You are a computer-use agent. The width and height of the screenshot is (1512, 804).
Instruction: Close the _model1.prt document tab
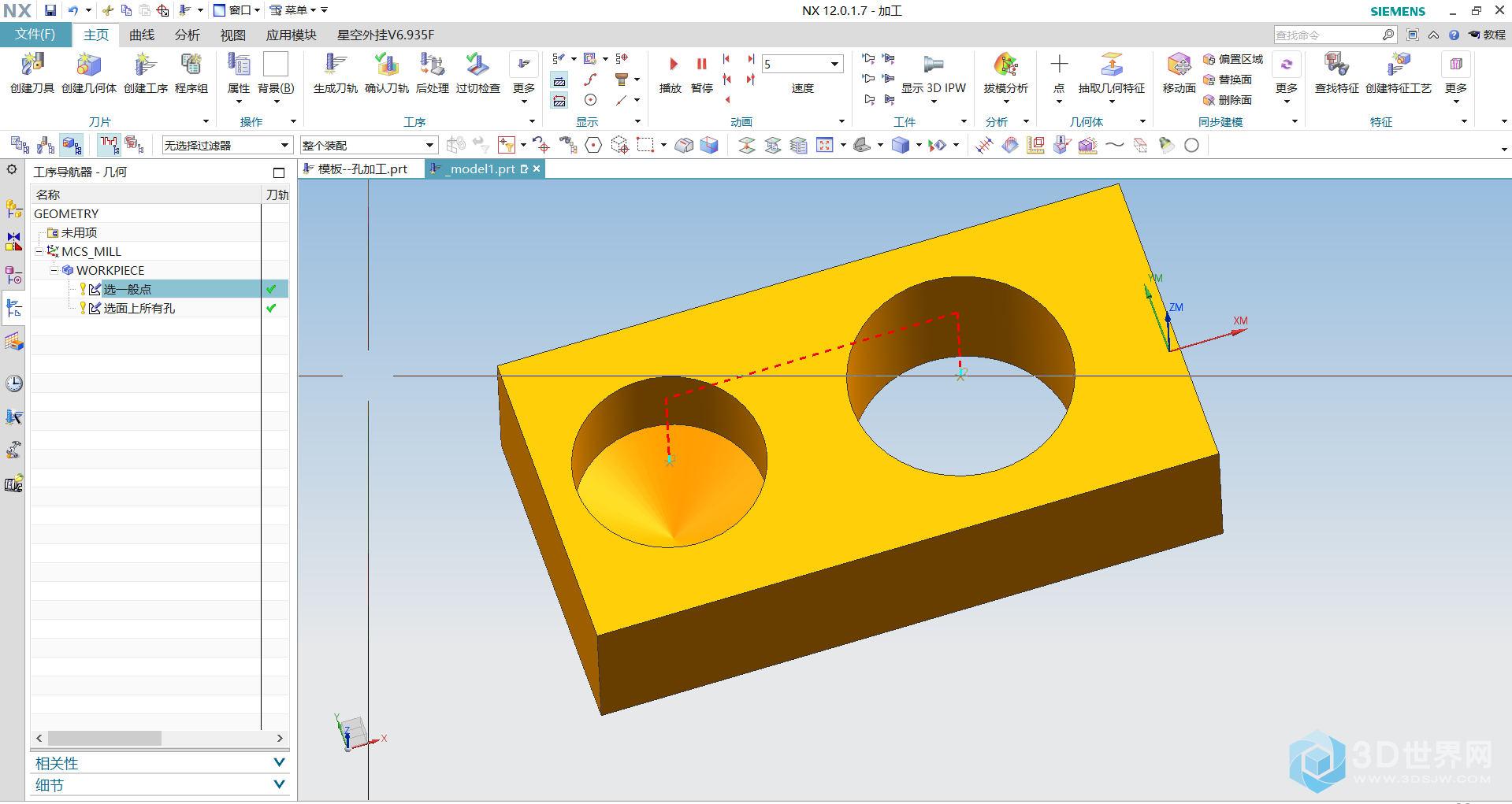tap(537, 169)
